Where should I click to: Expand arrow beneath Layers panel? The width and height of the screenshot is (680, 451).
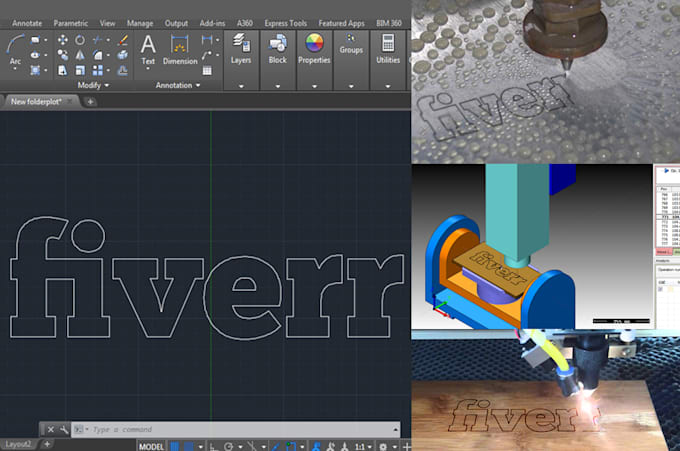(241, 86)
